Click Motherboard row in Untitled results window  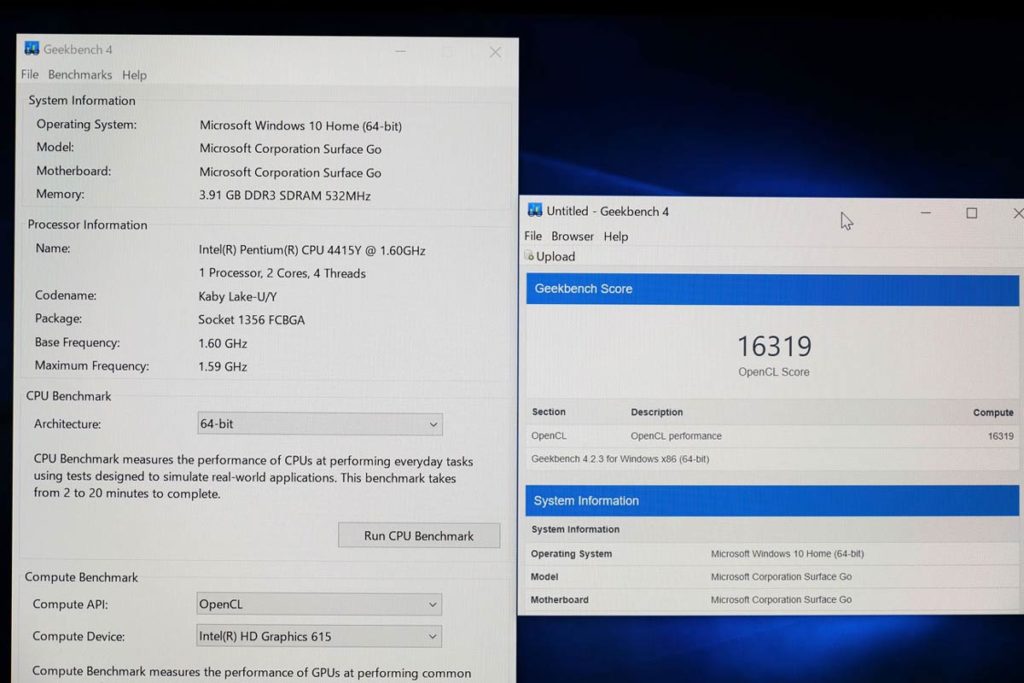[773, 599]
